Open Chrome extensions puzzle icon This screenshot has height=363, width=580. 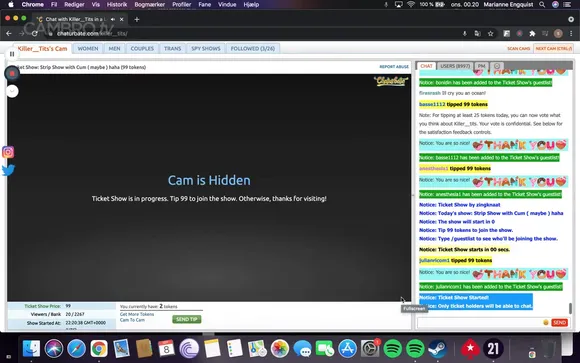tap(532, 34)
